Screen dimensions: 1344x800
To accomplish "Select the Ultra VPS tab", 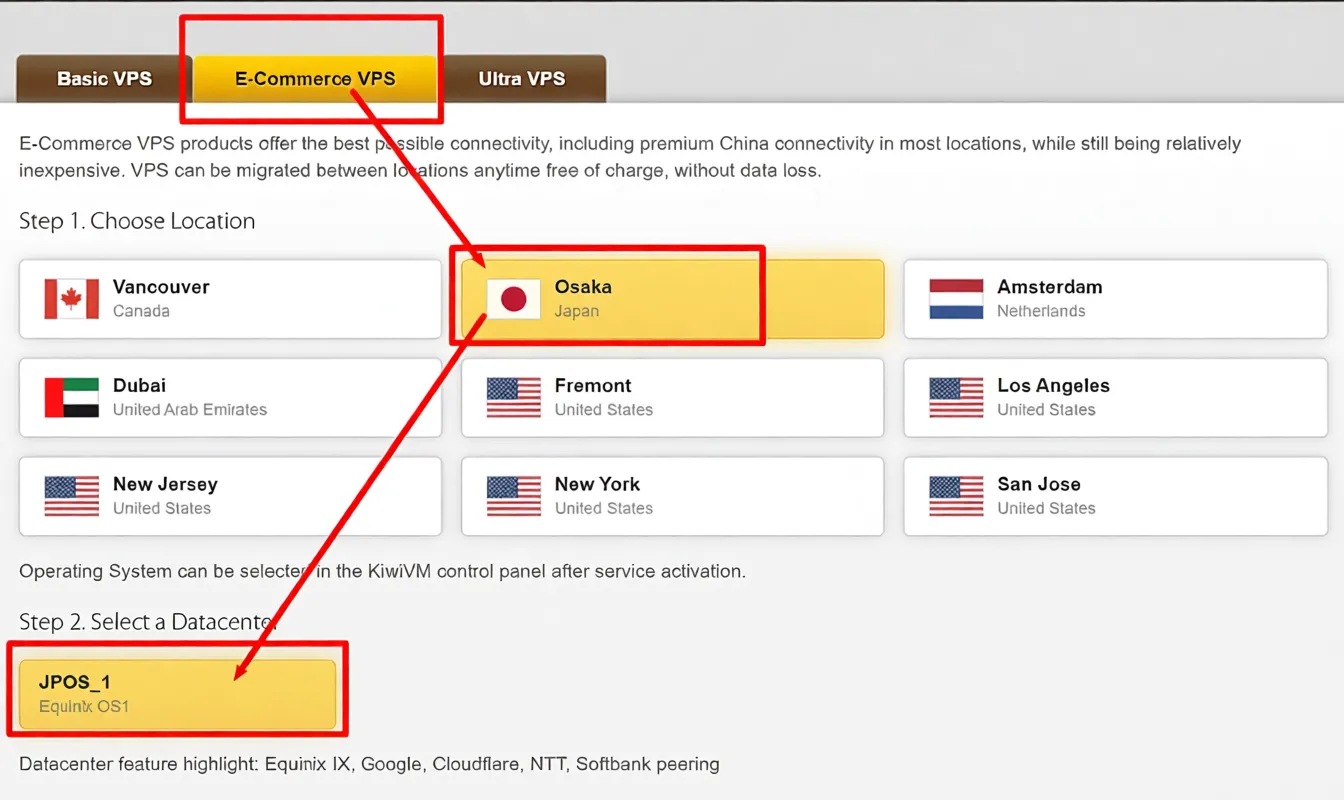I will (521, 78).
